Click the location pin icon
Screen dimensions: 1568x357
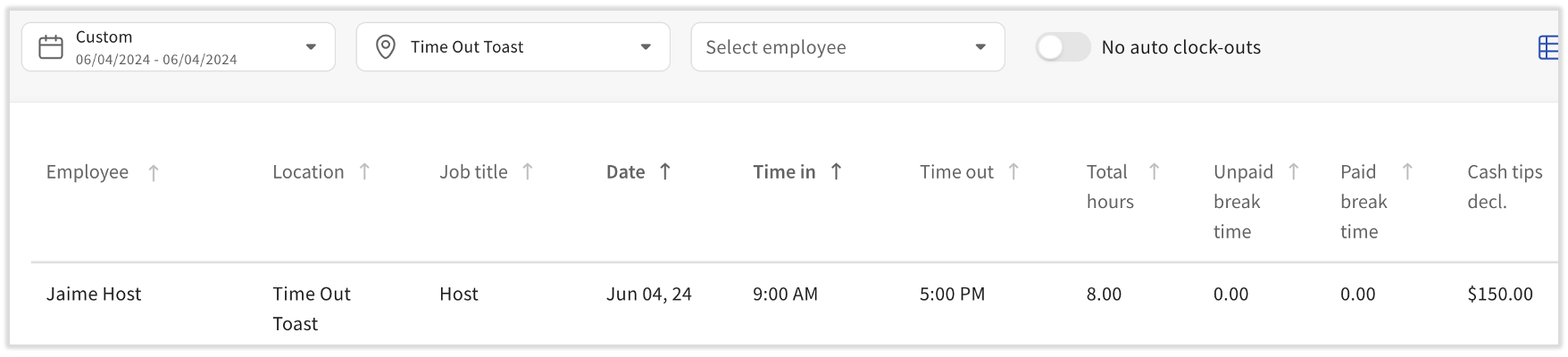coord(386,47)
